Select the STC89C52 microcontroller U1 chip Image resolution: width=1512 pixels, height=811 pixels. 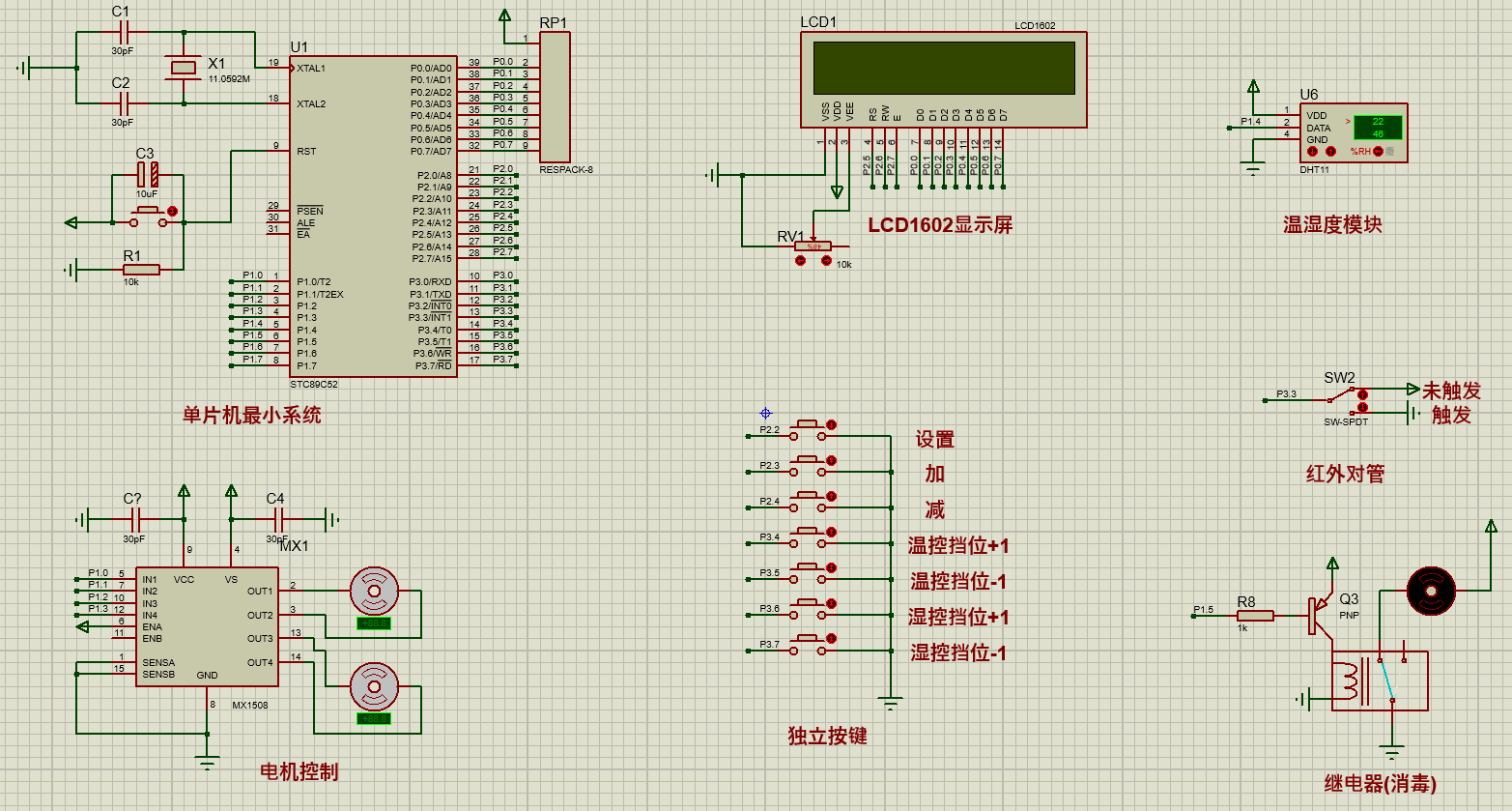tap(372, 217)
